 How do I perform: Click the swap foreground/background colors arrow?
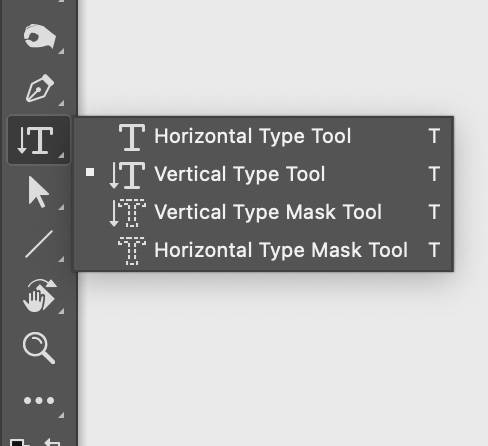52,442
